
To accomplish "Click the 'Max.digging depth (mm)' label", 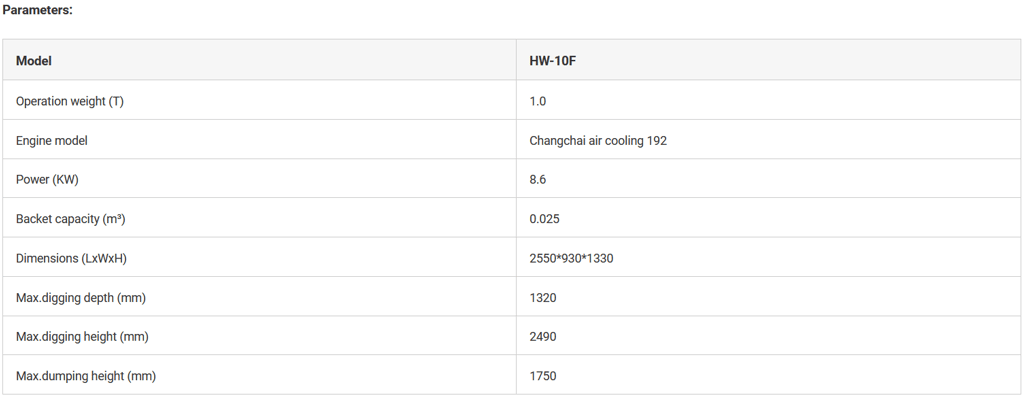I will click(x=82, y=298).
